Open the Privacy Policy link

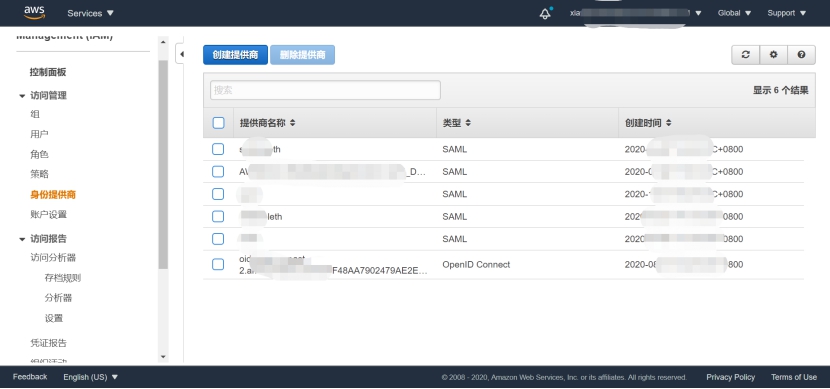point(730,377)
